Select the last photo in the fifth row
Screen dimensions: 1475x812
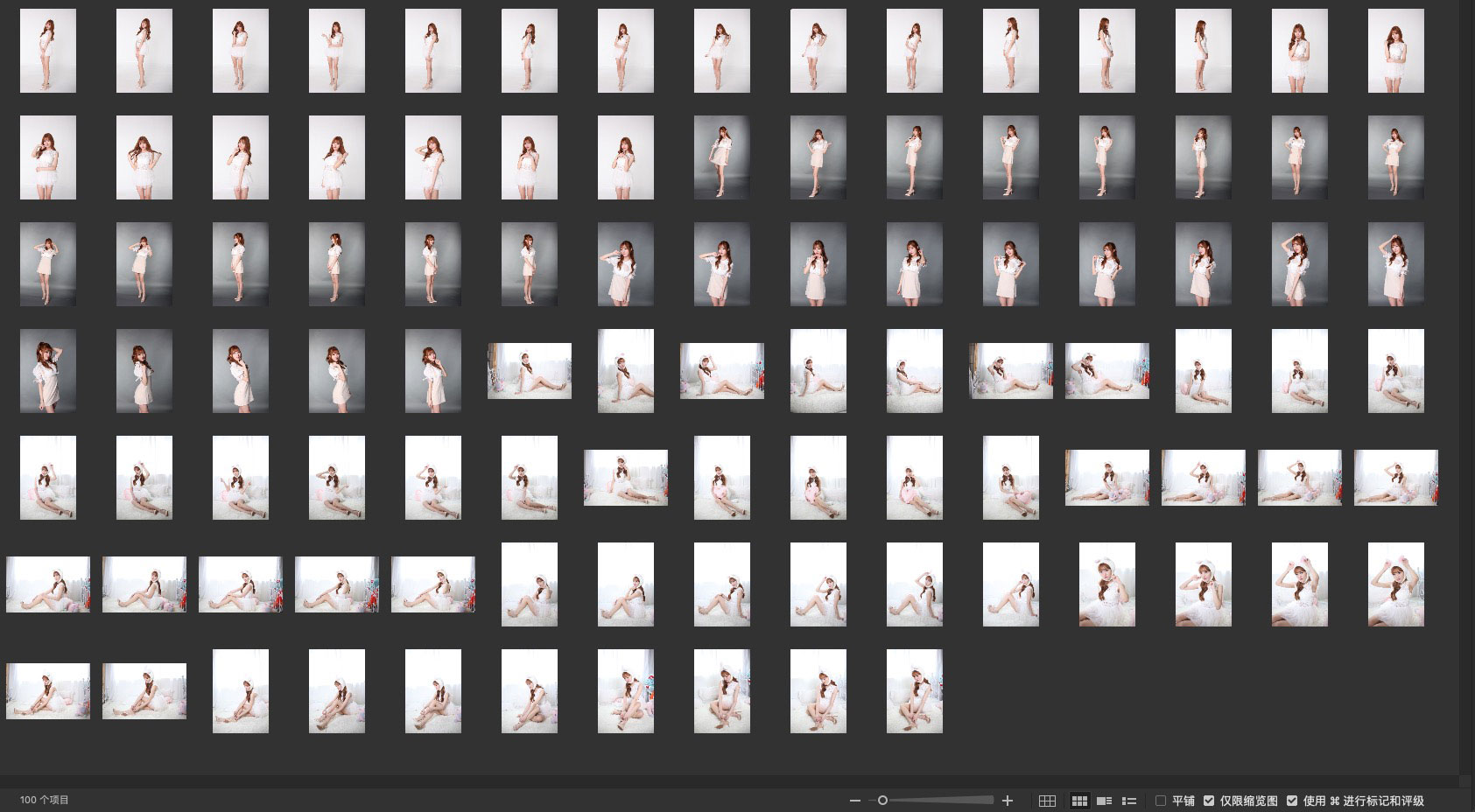[x=1395, y=478]
